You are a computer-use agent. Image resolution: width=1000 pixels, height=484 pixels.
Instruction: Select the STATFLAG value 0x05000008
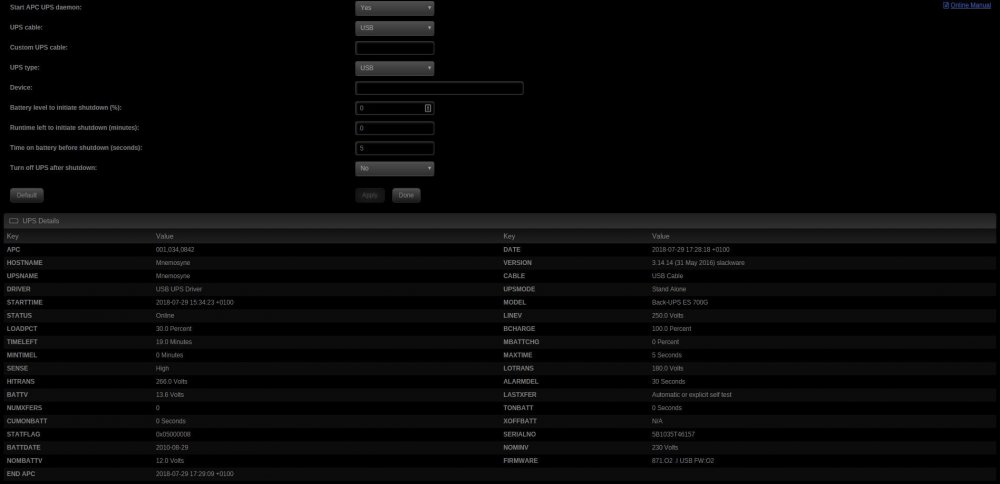point(173,434)
